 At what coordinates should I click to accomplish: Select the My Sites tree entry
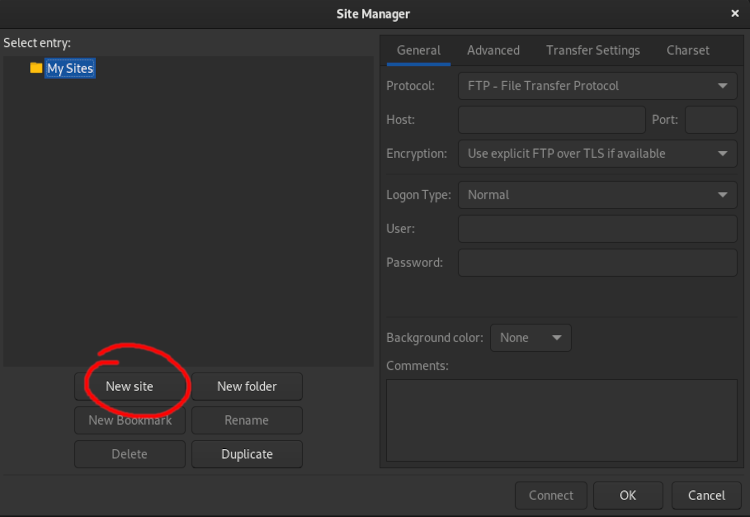70,68
